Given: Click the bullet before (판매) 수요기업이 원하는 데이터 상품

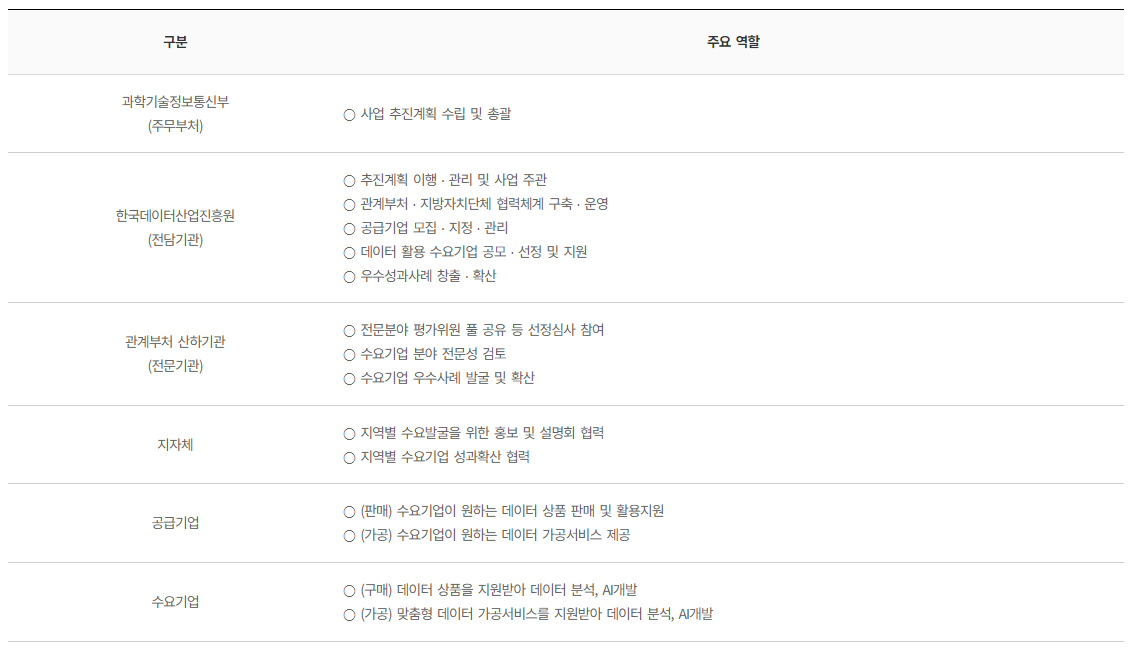Looking at the screenshot, I should [x=349, y=511].
